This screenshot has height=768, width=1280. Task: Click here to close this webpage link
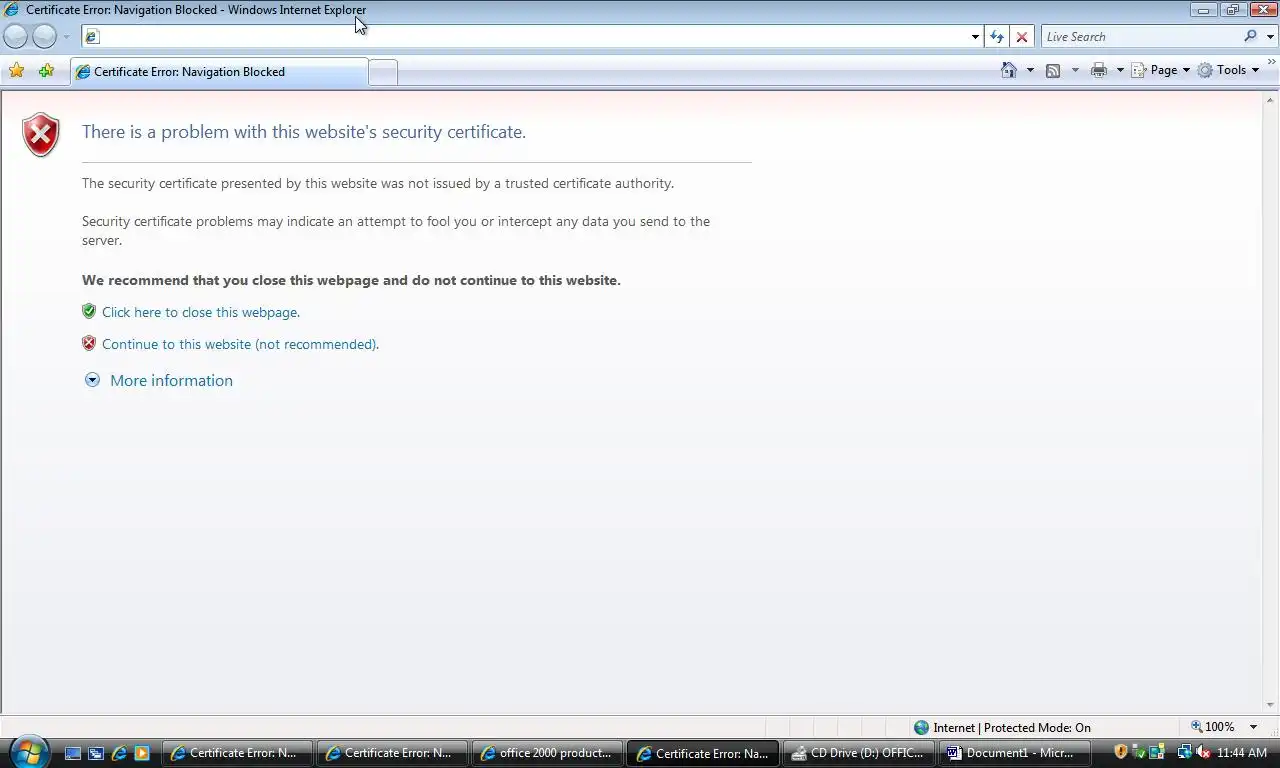pos(201,312)
